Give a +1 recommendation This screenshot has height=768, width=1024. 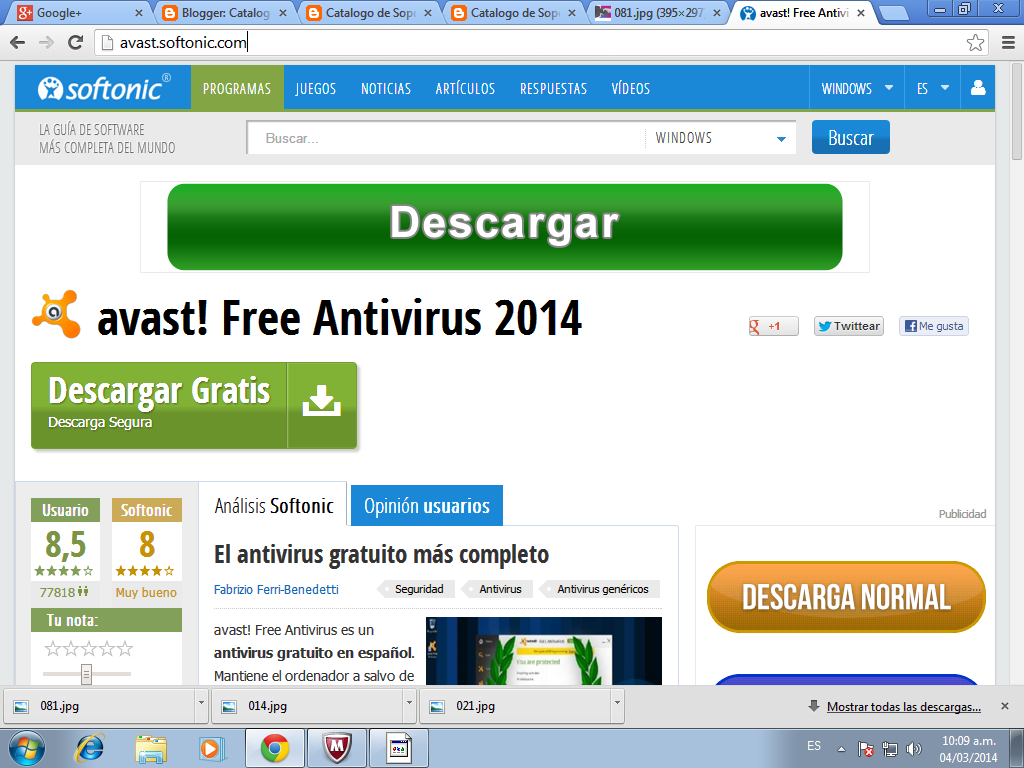771,326
